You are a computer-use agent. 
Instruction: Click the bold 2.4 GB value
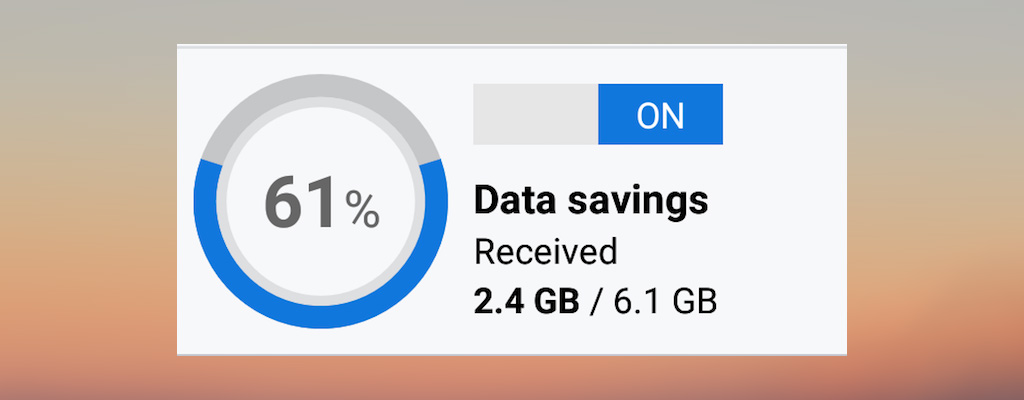tap(527, 301)
